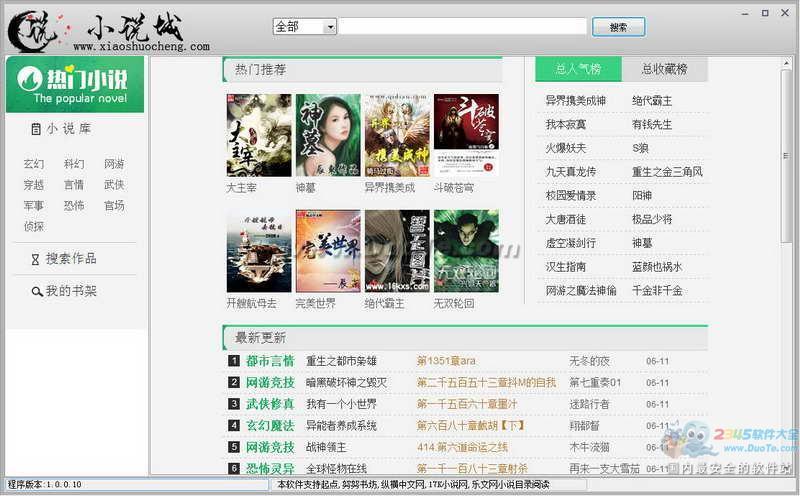Click the vertical scrollbar up arrow
Image resolution: width=800 pixels, height=496 pixels.
pos(786,63)
